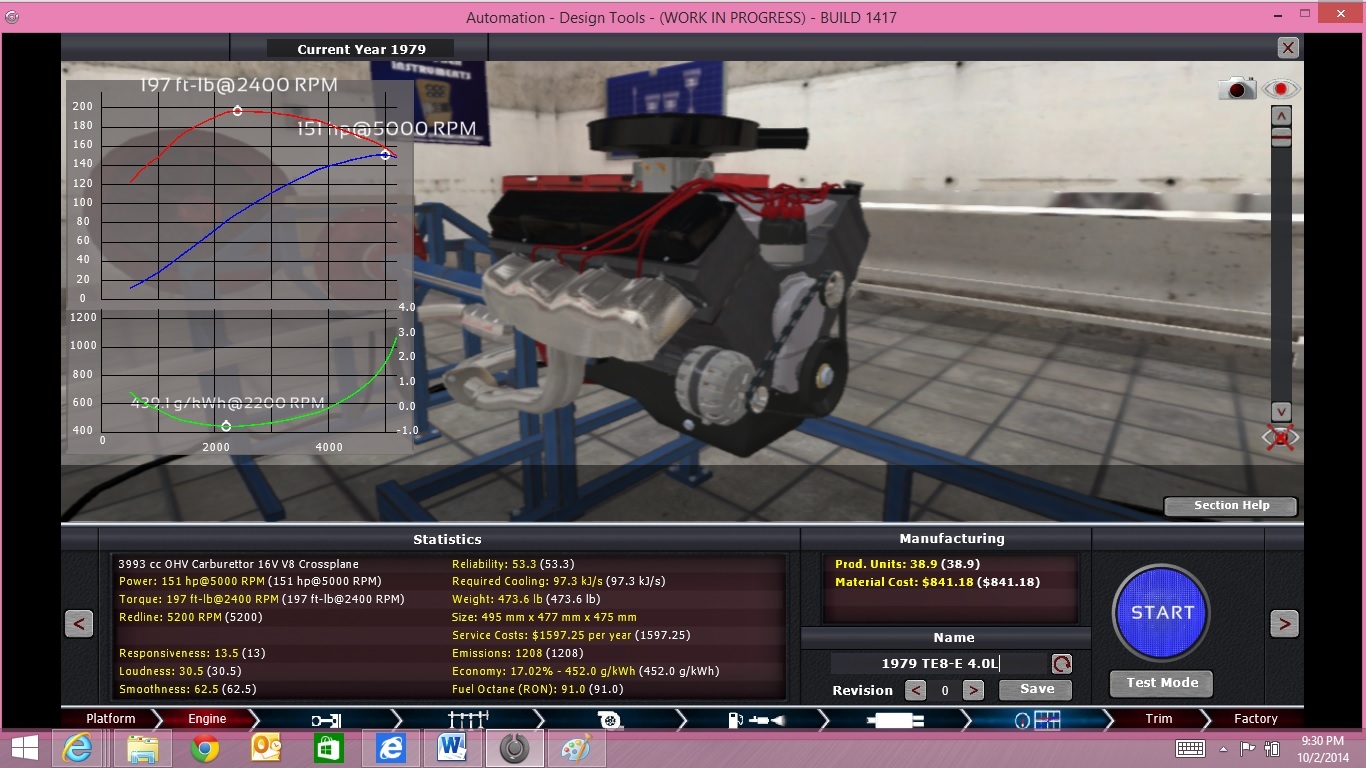Click the camera screenshot icon
Screen dimensions: 1366x768
[x=1237, y=89]
